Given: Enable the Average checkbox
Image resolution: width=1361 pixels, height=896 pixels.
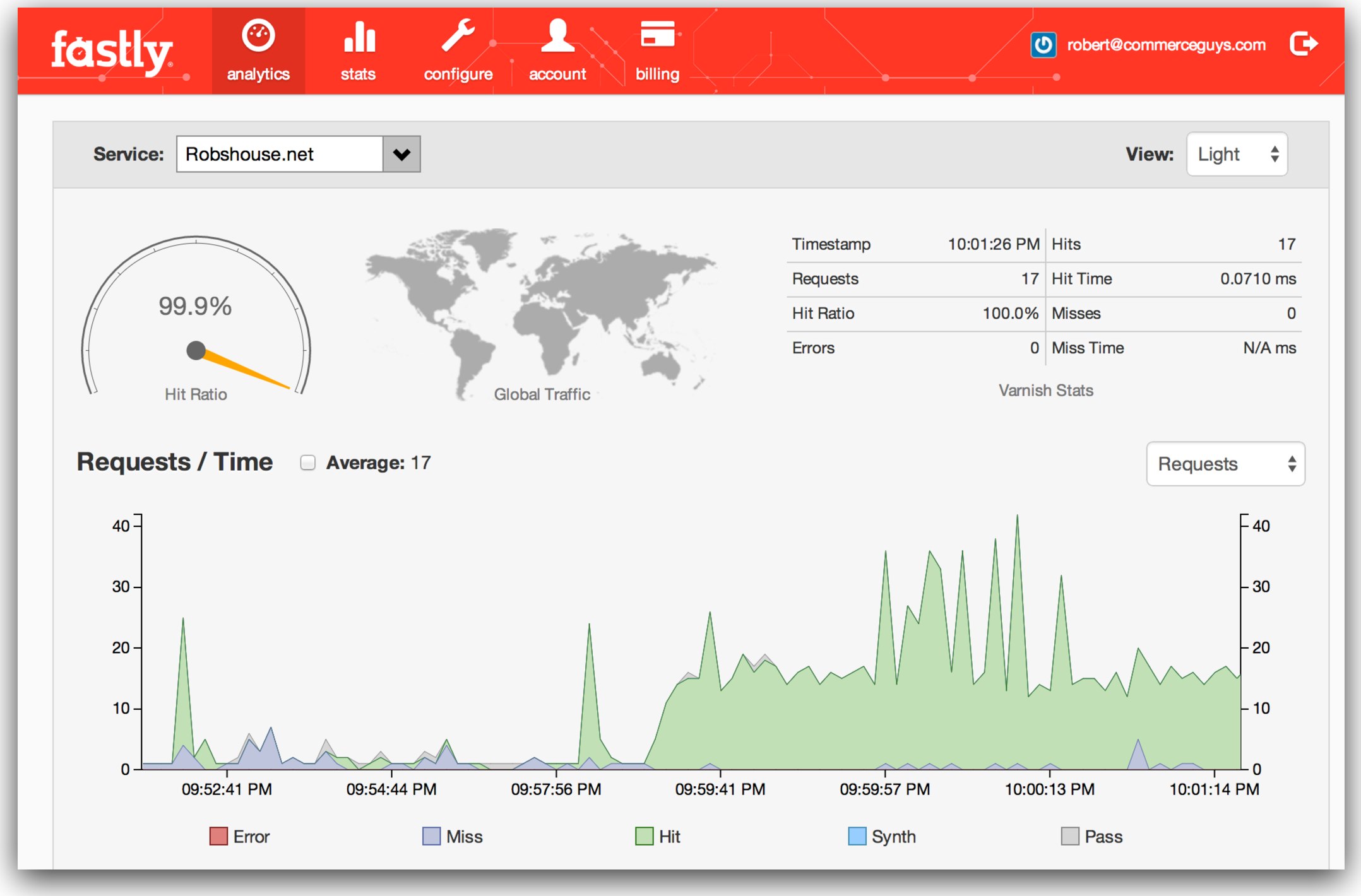Looking at the screenshot, I should pos(308,463).
